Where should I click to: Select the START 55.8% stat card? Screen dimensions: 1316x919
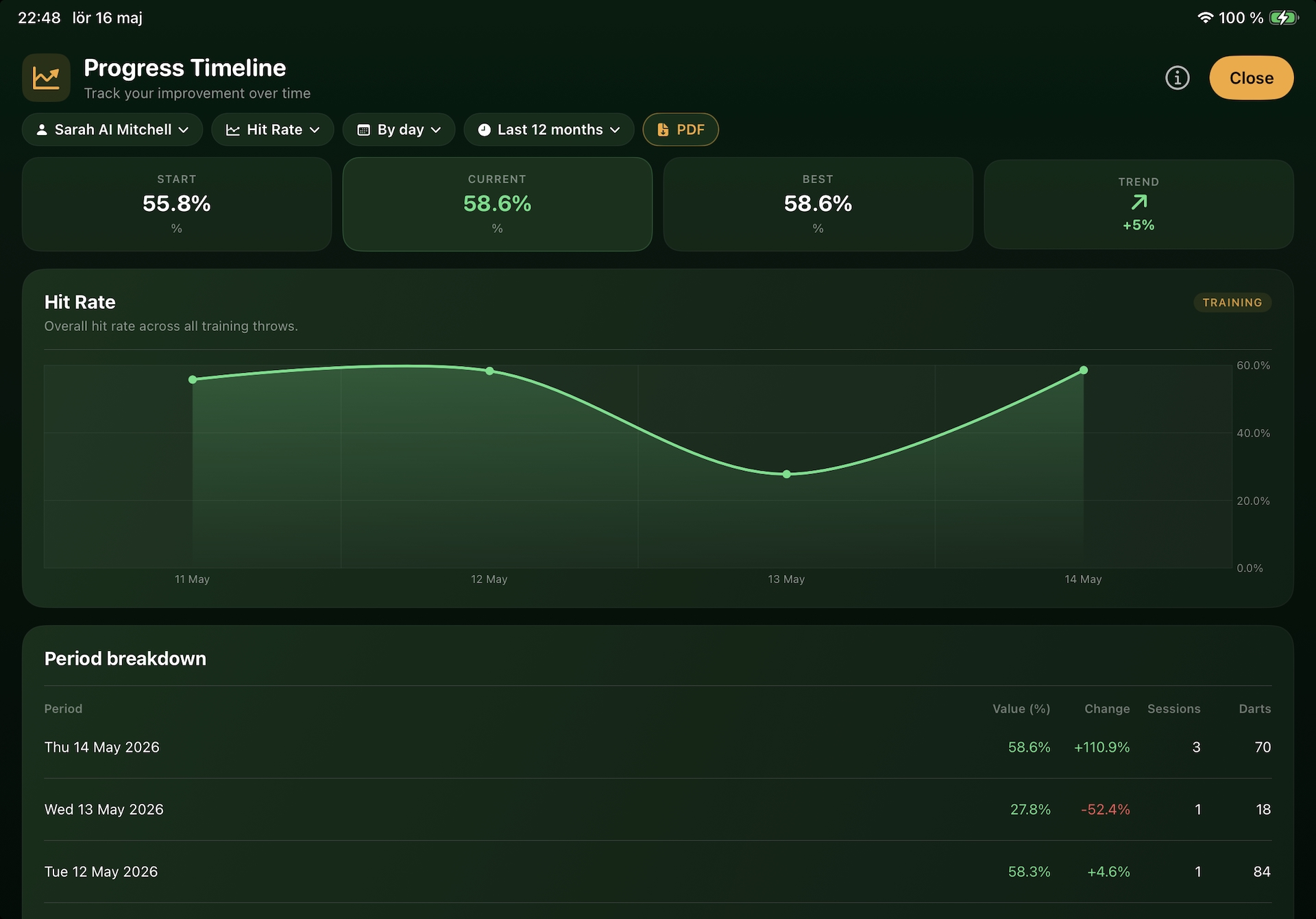click(x=177, y=204)
